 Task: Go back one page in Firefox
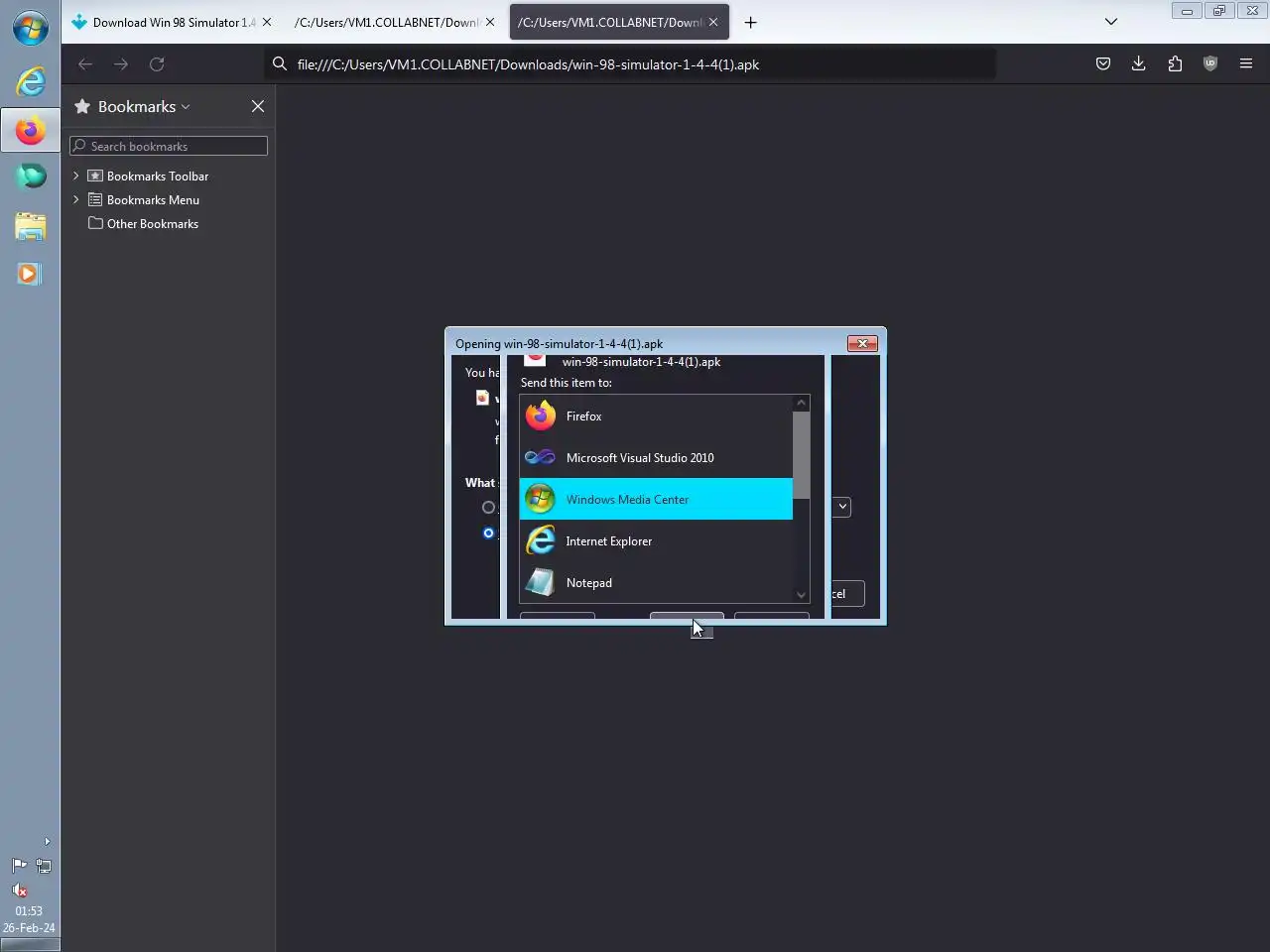pyautogui.click(x=85, y=64)
